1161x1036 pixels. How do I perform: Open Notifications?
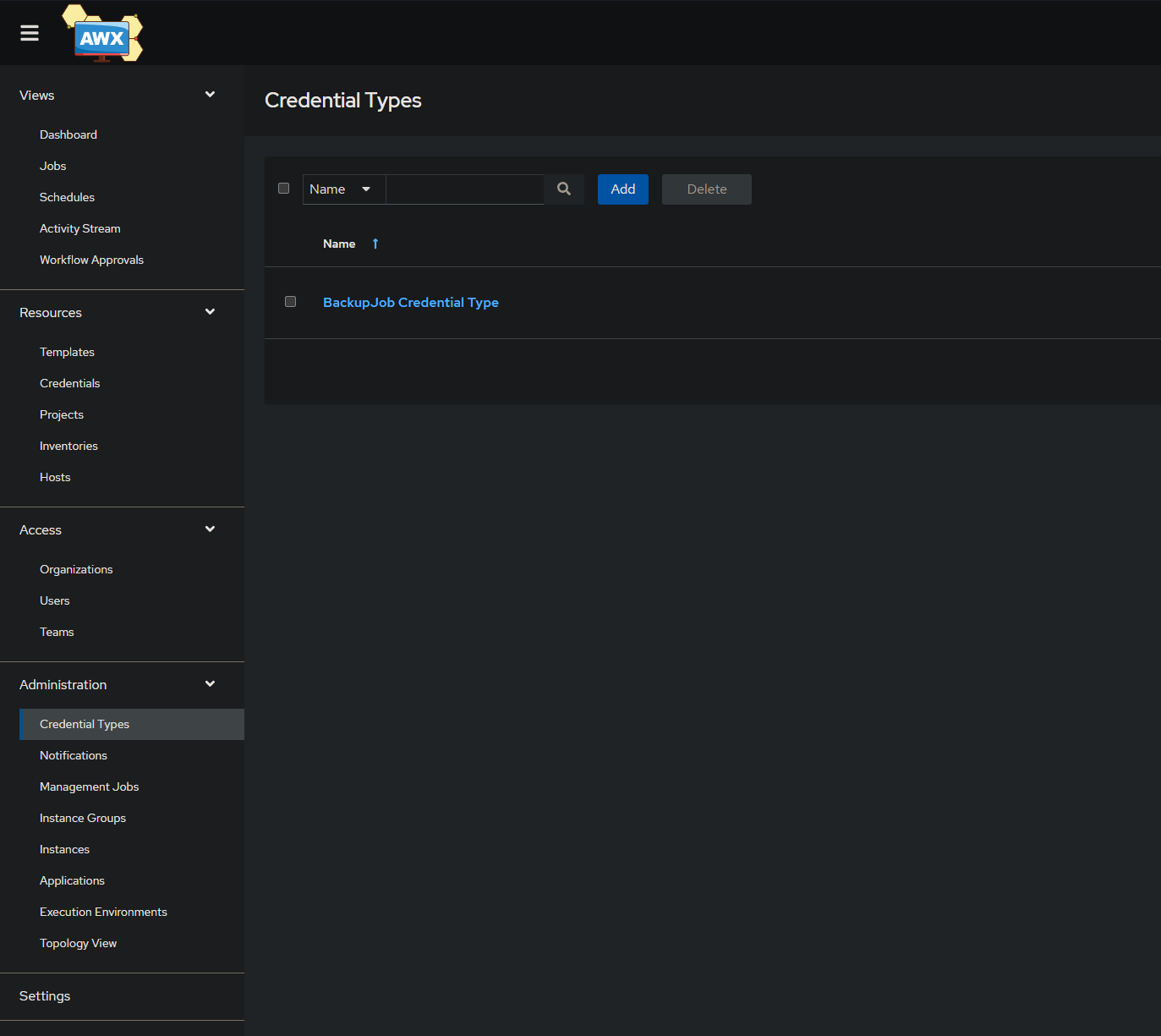pyautogui.click(x=74, y=755)
